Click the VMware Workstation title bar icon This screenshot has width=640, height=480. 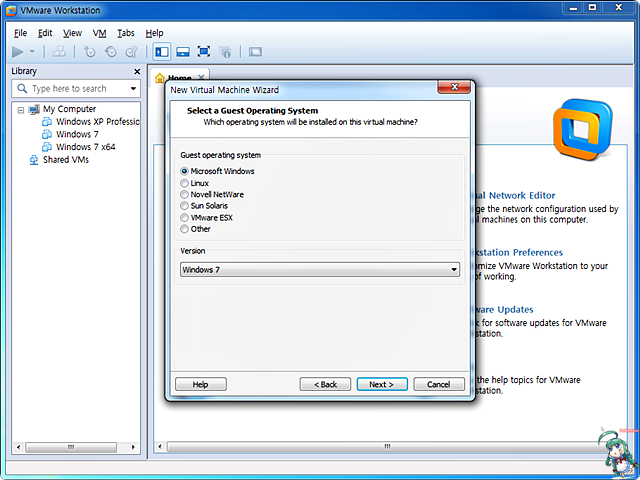pos(11,11)
